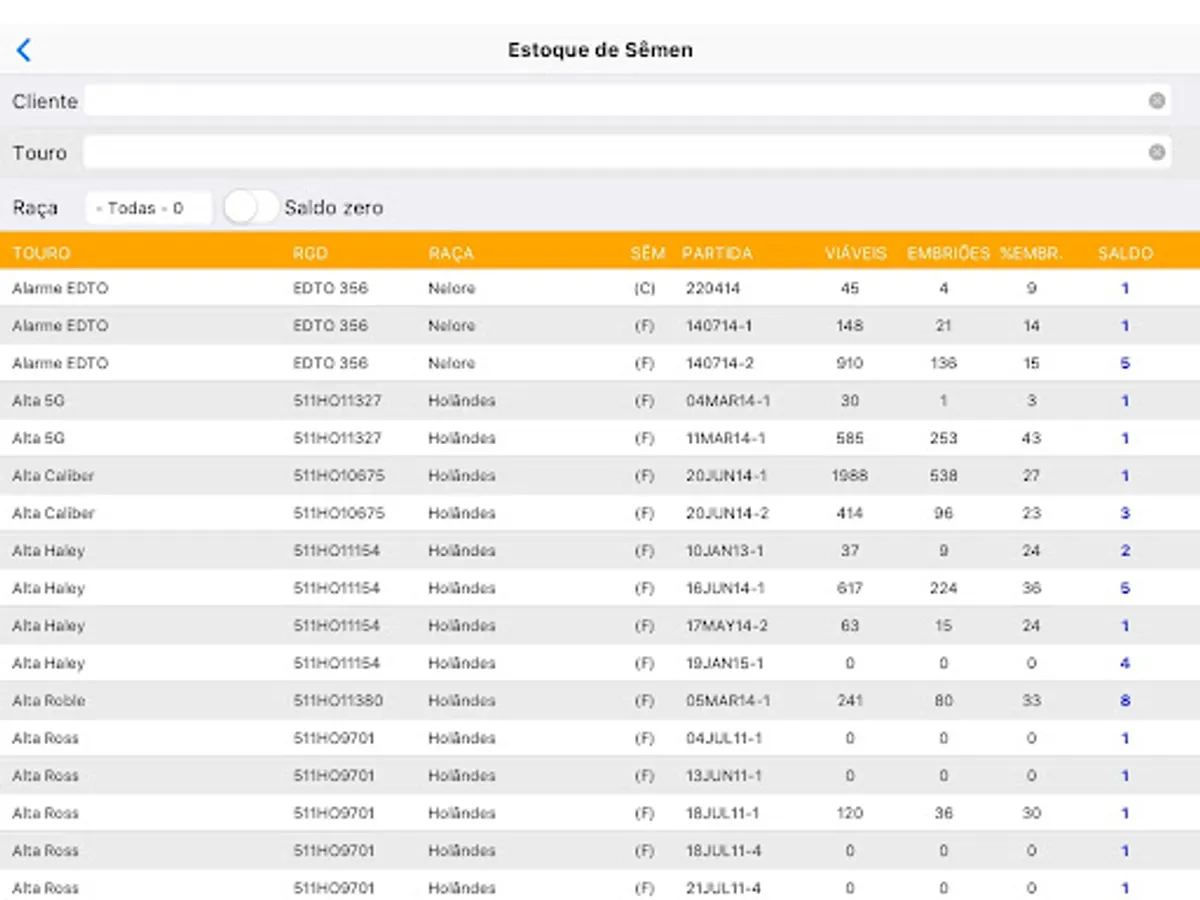Focus the Cliente input field
This screenshot has height=900, width=1200.
click(627, 101)
